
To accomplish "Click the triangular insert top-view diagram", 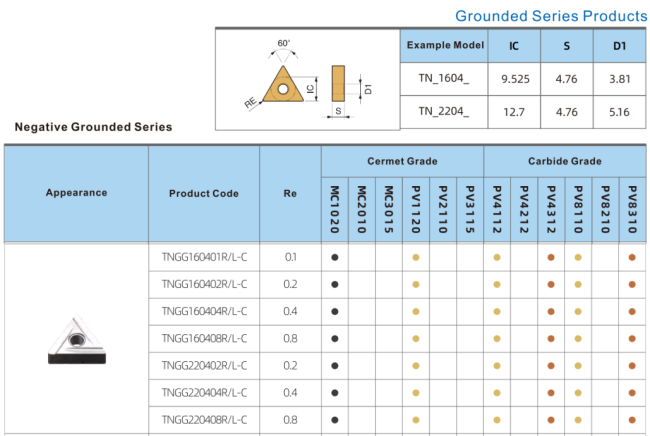I will point(281,84).
